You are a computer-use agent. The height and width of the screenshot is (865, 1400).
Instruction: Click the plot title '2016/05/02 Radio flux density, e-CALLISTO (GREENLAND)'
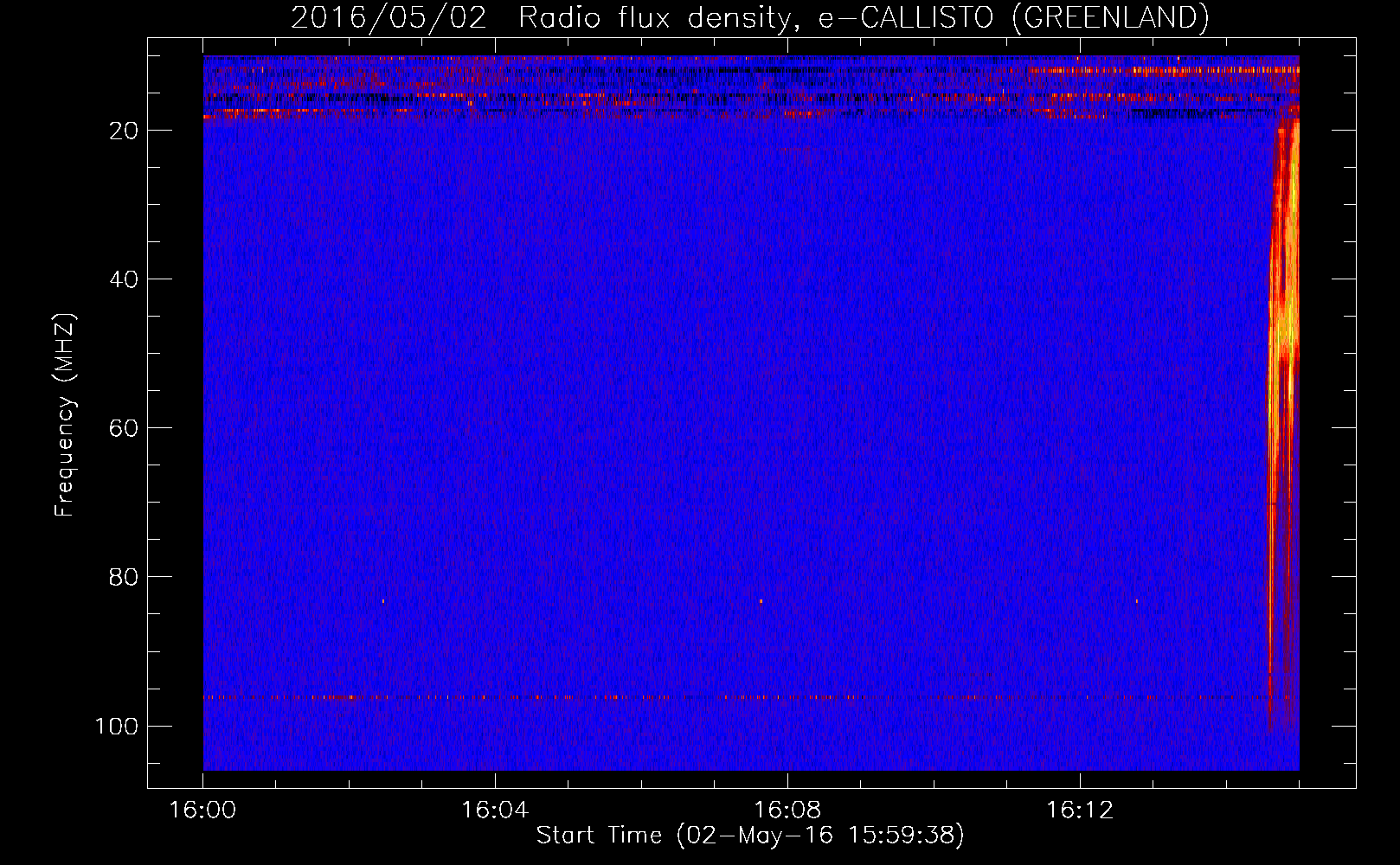click(x=749, y=18)
